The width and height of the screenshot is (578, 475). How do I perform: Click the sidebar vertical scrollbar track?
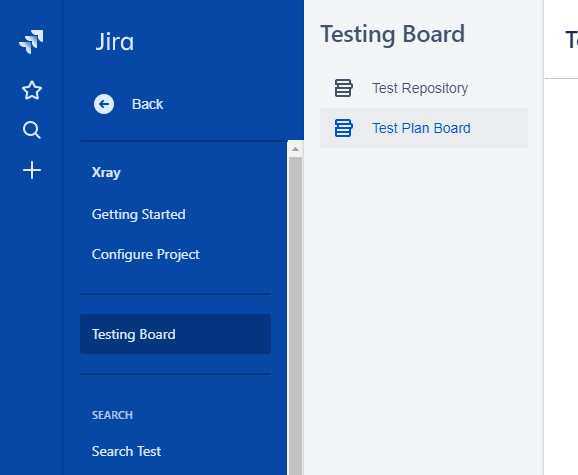click(295, 315)
